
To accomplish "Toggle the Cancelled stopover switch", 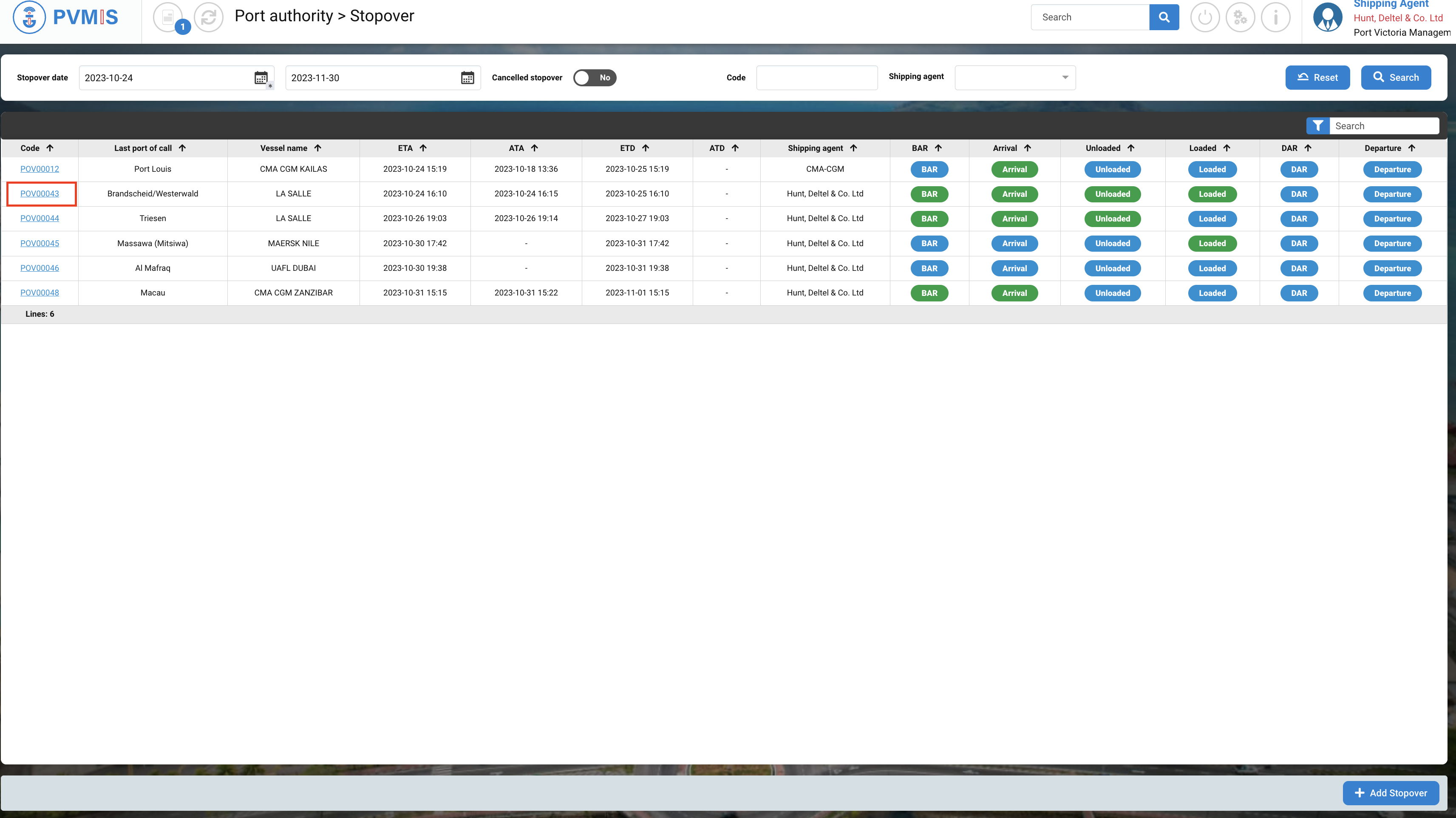I will [595, 78].
